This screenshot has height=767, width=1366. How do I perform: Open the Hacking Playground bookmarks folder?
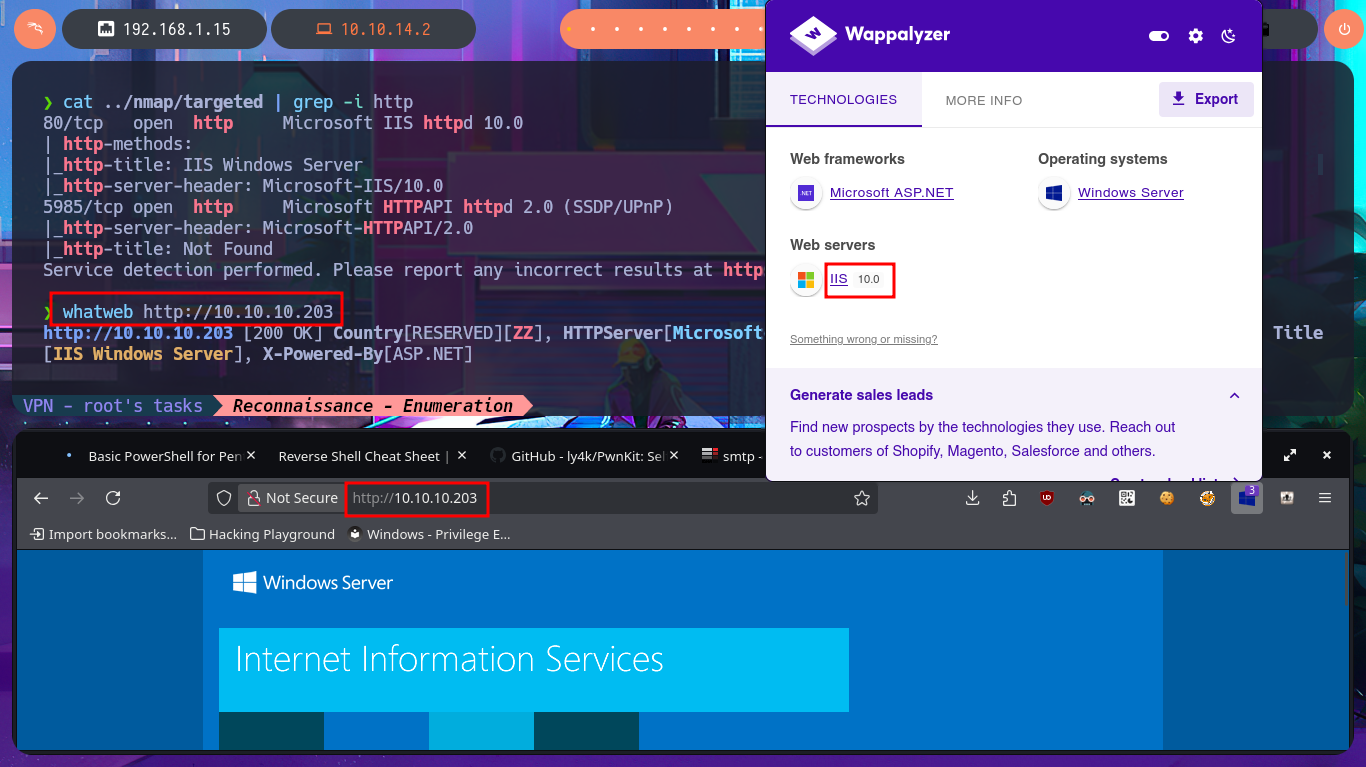coord(262,534)
